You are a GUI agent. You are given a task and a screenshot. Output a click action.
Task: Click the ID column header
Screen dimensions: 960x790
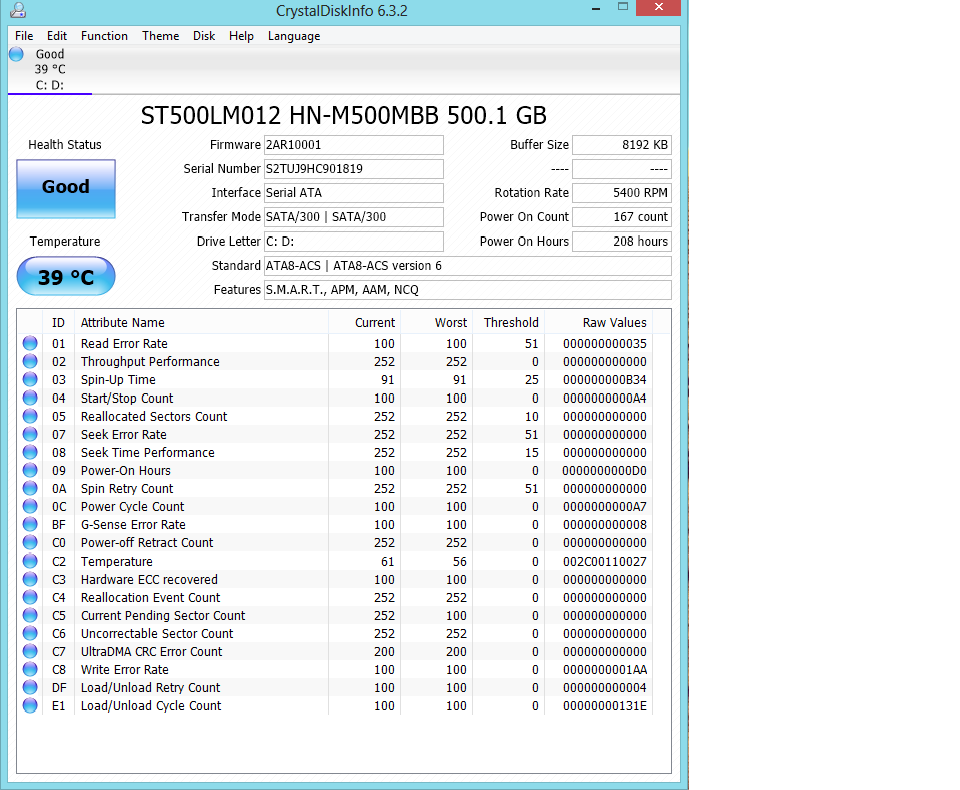58,323
